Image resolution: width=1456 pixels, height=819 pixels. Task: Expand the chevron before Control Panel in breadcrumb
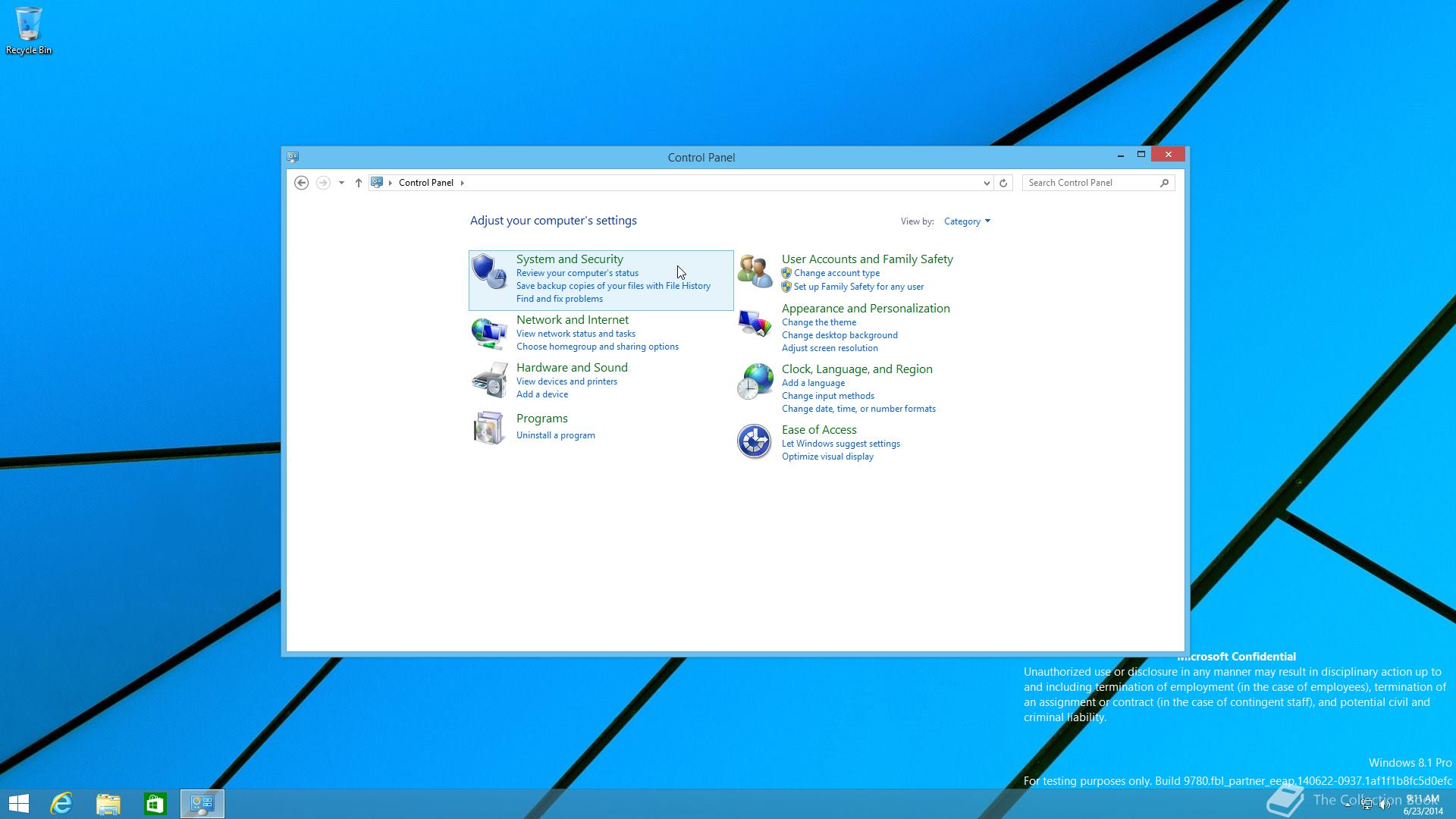point(391,183)
